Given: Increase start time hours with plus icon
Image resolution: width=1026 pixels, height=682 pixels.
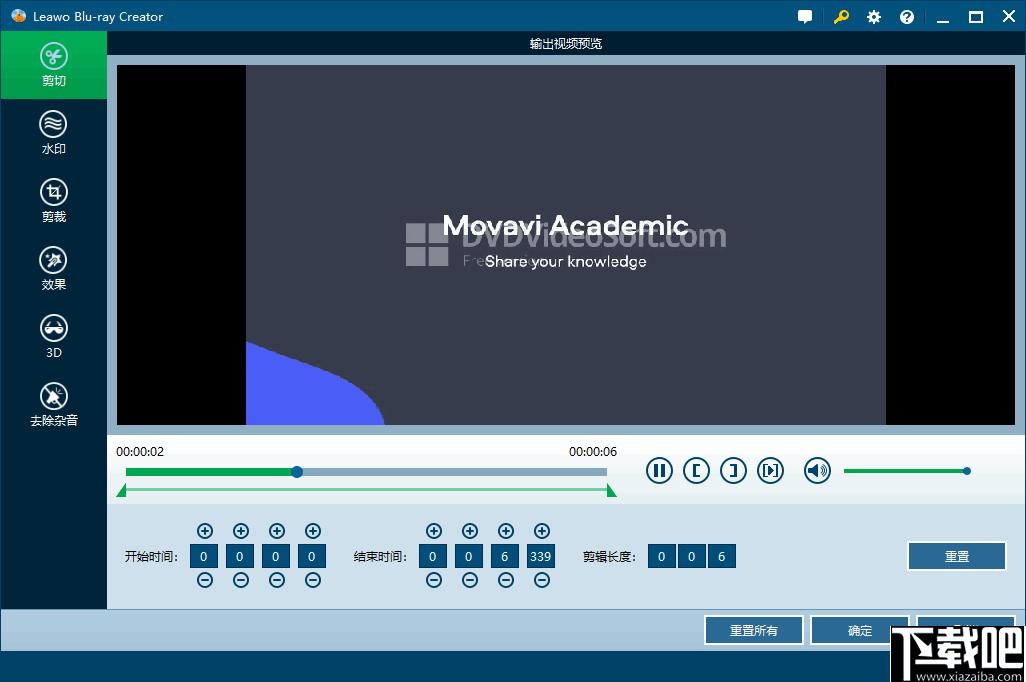Looking at the screenshot, I should click(205, 531).
